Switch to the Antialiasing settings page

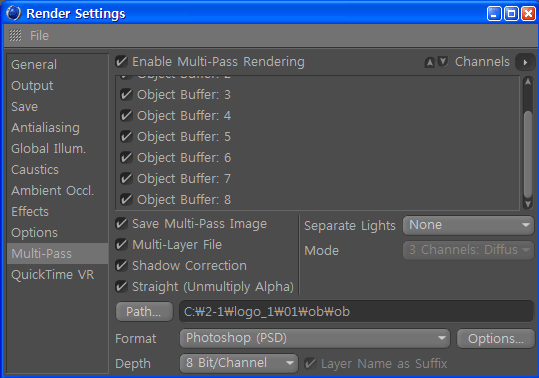45,128
